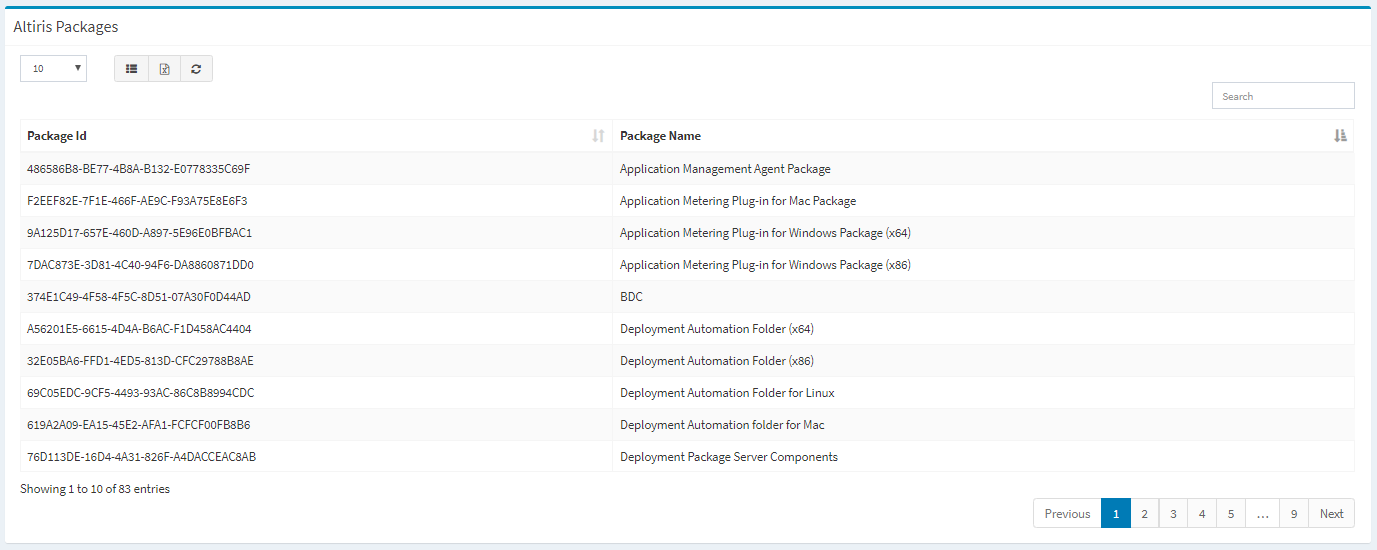Select current page 1 button

click(x=1115, y=514)
